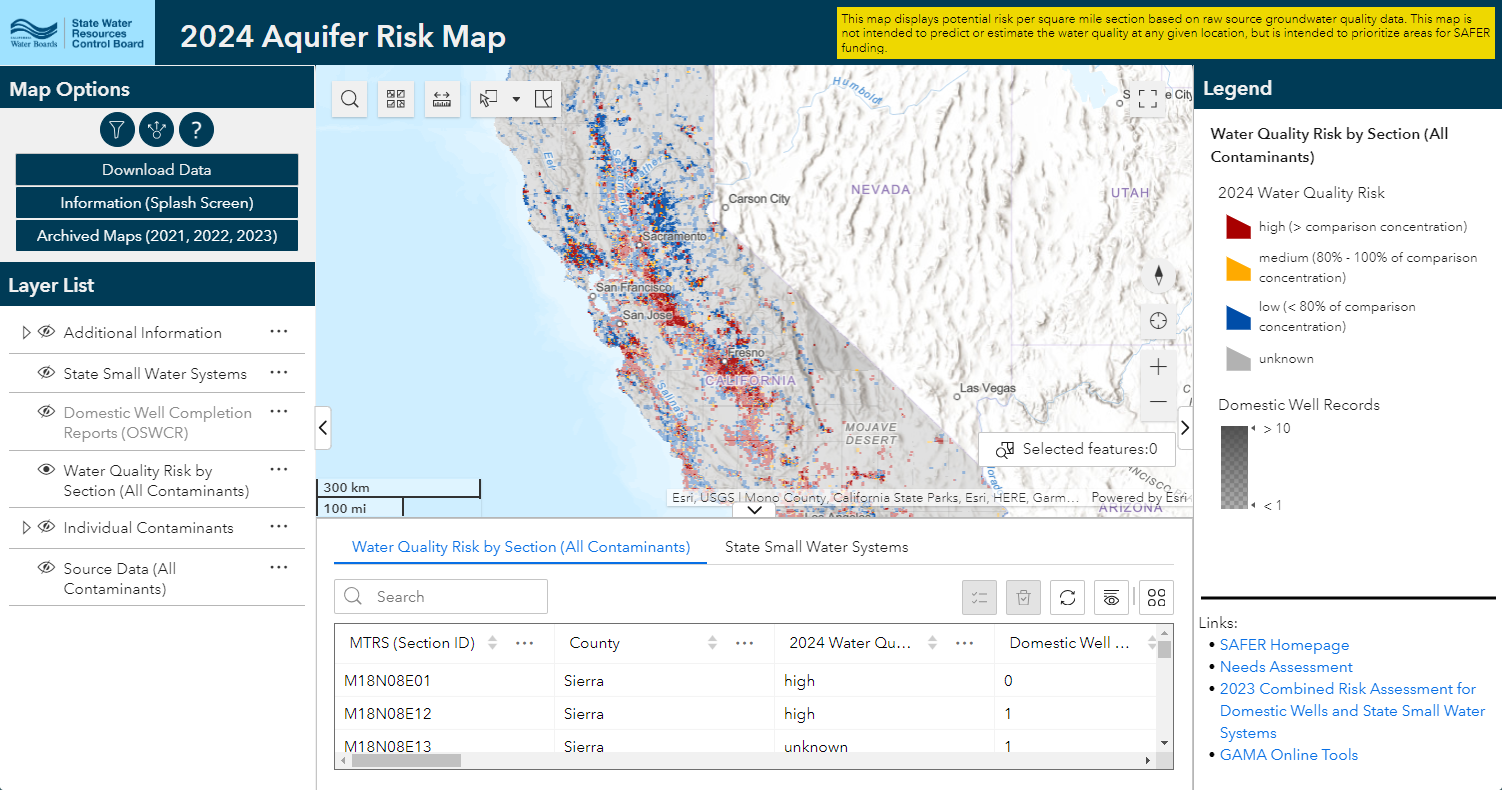This screenshot has height=790, width=1502.
Task: Expand the Individual Contaminants layer group
Action: pos(26,528)
